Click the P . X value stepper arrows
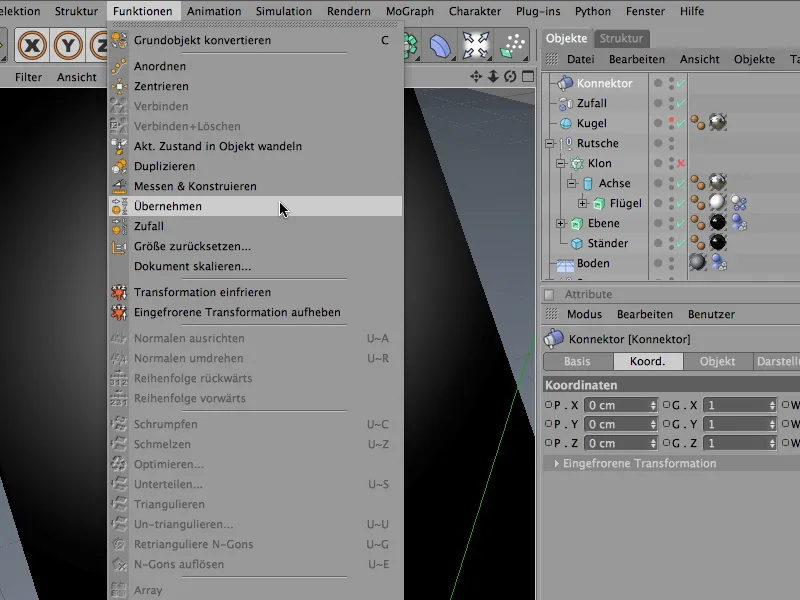The width and height of the screenshot is (800, 600). coord(653,405)
